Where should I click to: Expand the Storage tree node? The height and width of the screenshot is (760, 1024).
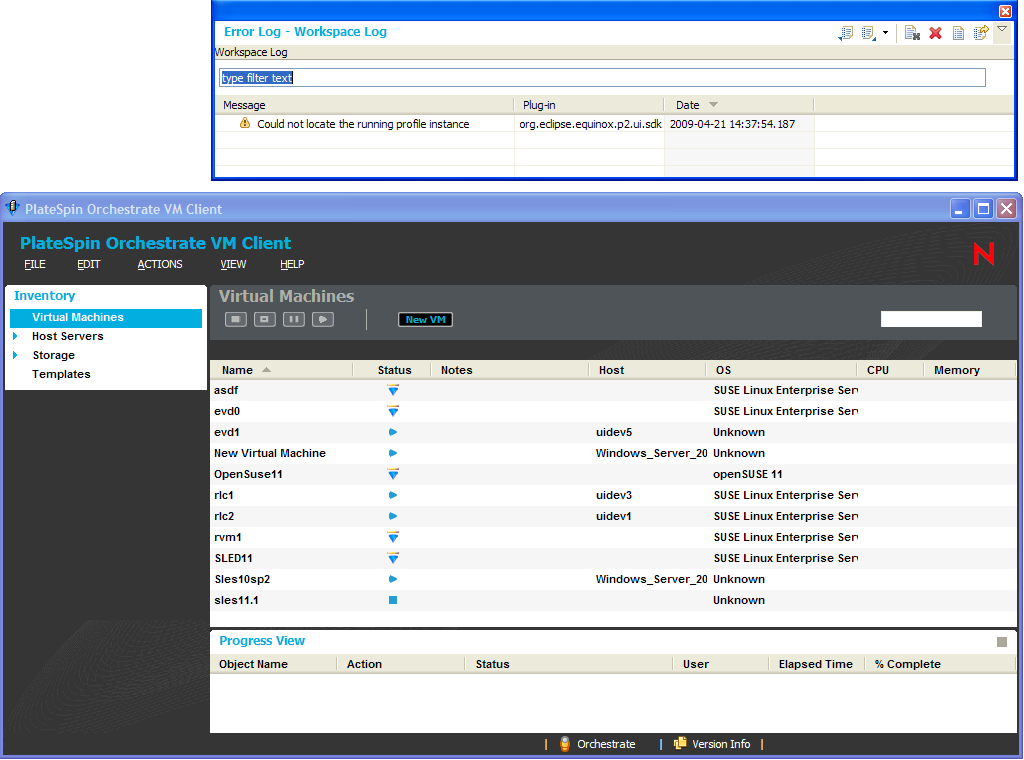[x=15, y=355]
